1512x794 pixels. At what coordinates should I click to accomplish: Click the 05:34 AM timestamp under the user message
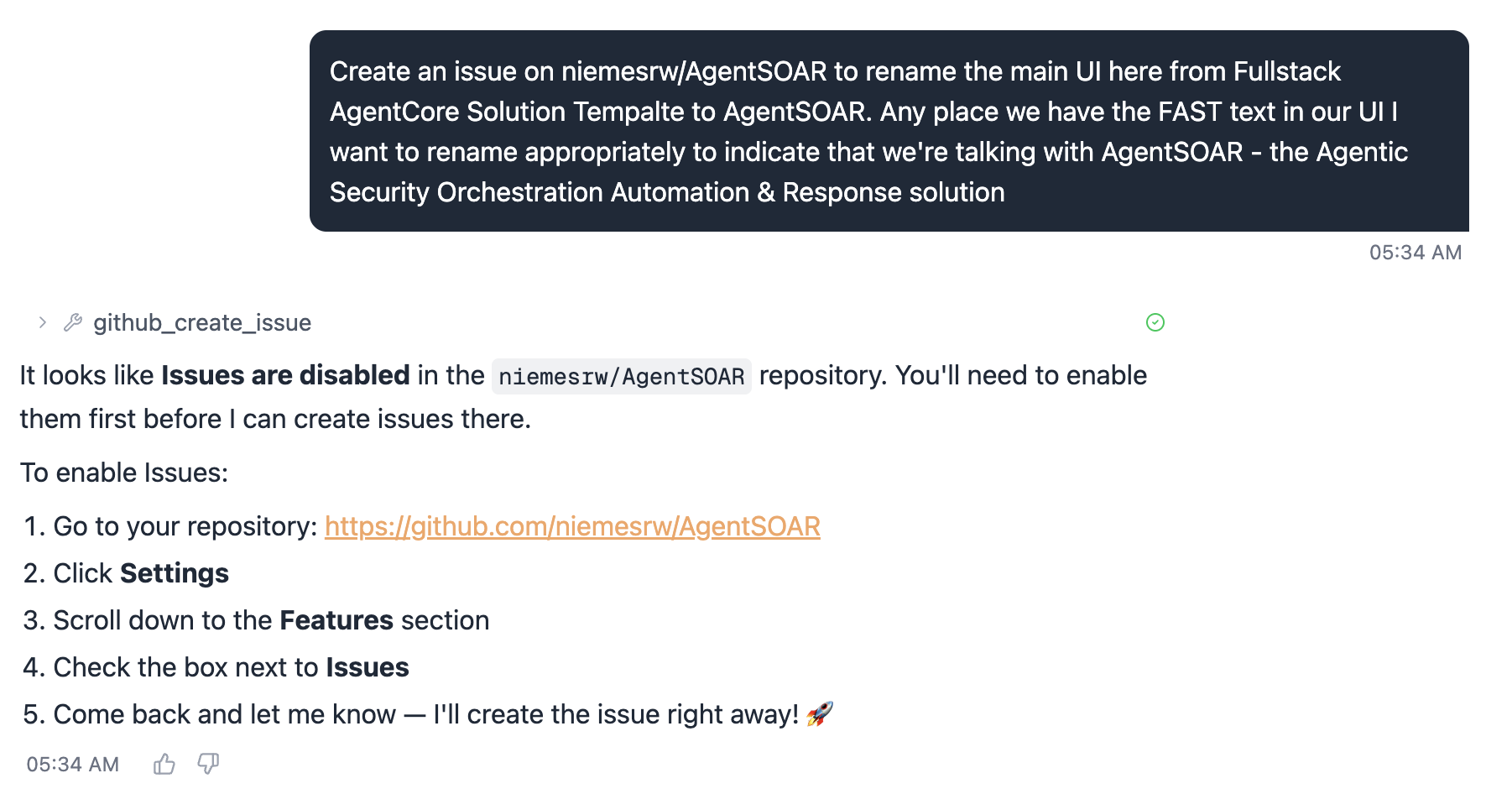(x=1415, y=252)
